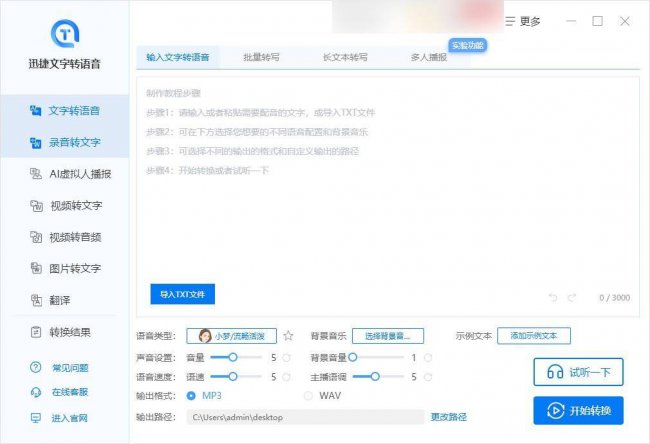This screenshot has height=444, width=650.
Task: Open 图片转文字 in sidebar
Action: click(x=65, y=268)
